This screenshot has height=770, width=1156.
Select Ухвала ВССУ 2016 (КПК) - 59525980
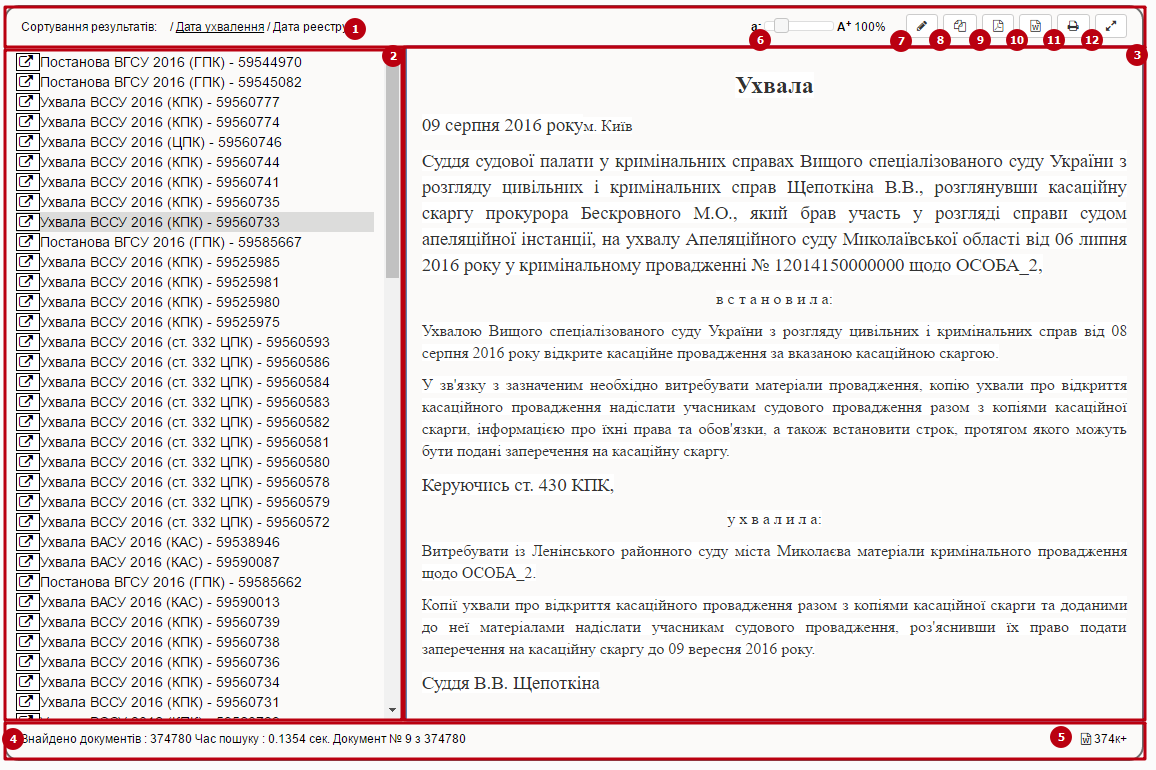160,302
